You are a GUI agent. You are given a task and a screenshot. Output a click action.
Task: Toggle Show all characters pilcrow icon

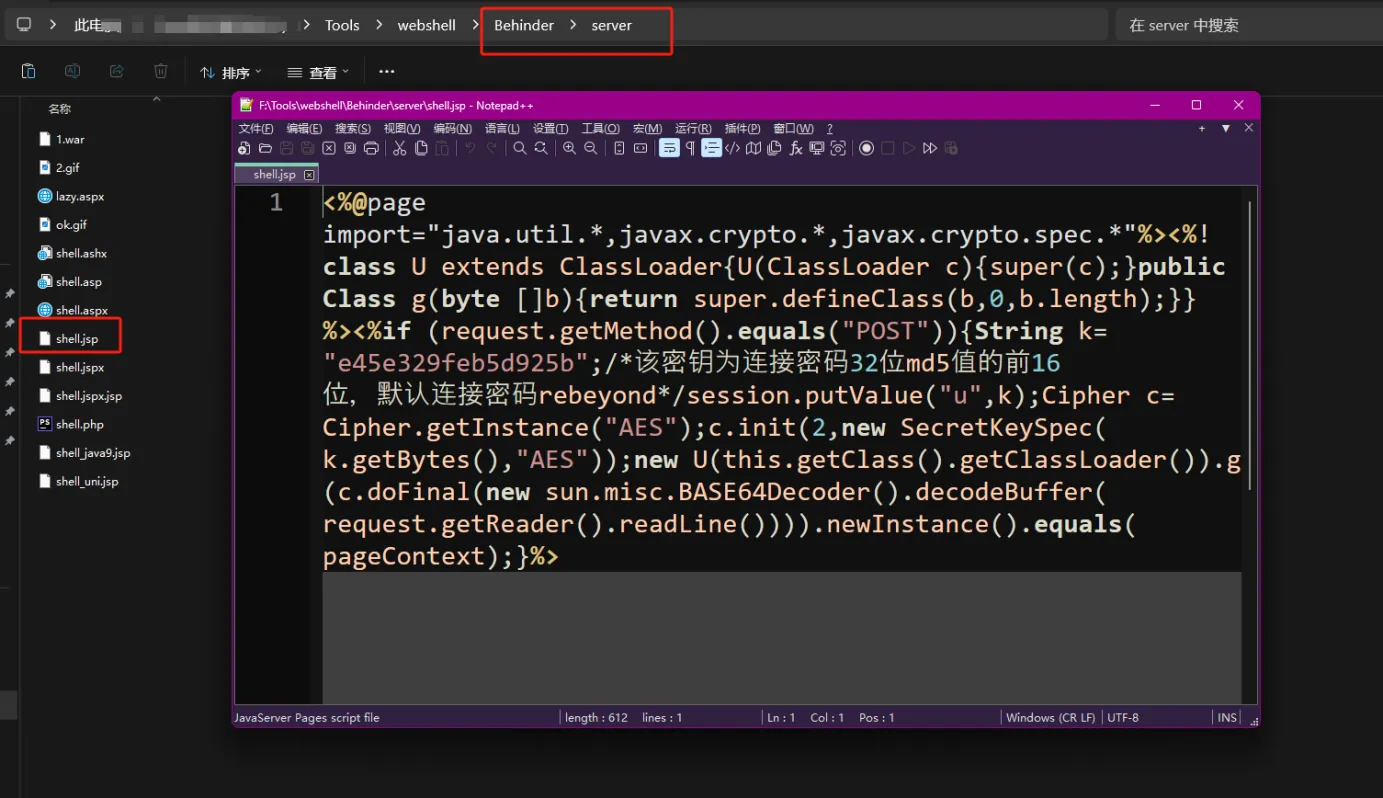pos(690,148)
